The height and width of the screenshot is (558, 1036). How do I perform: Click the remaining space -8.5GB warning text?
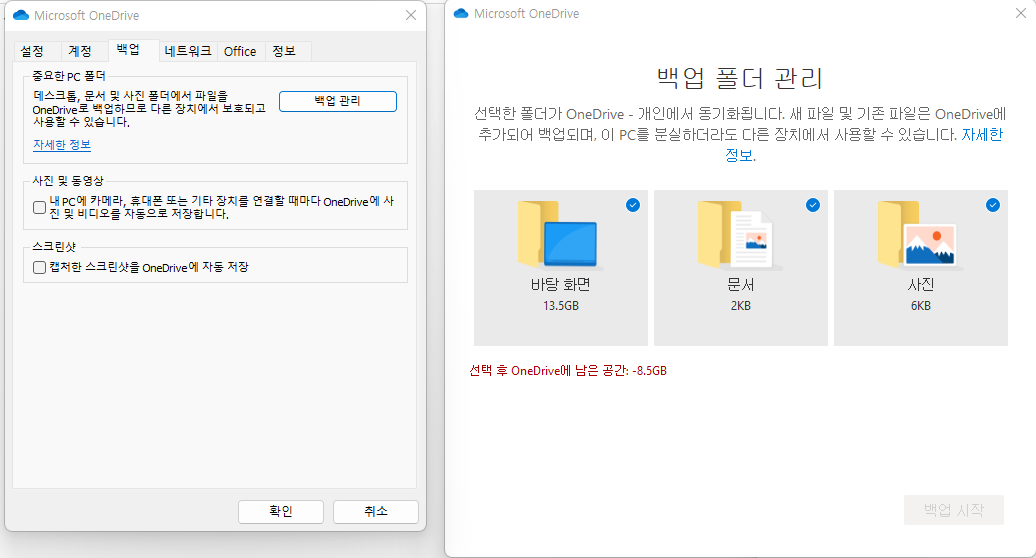pyautogui.click(x=568, y=371)
